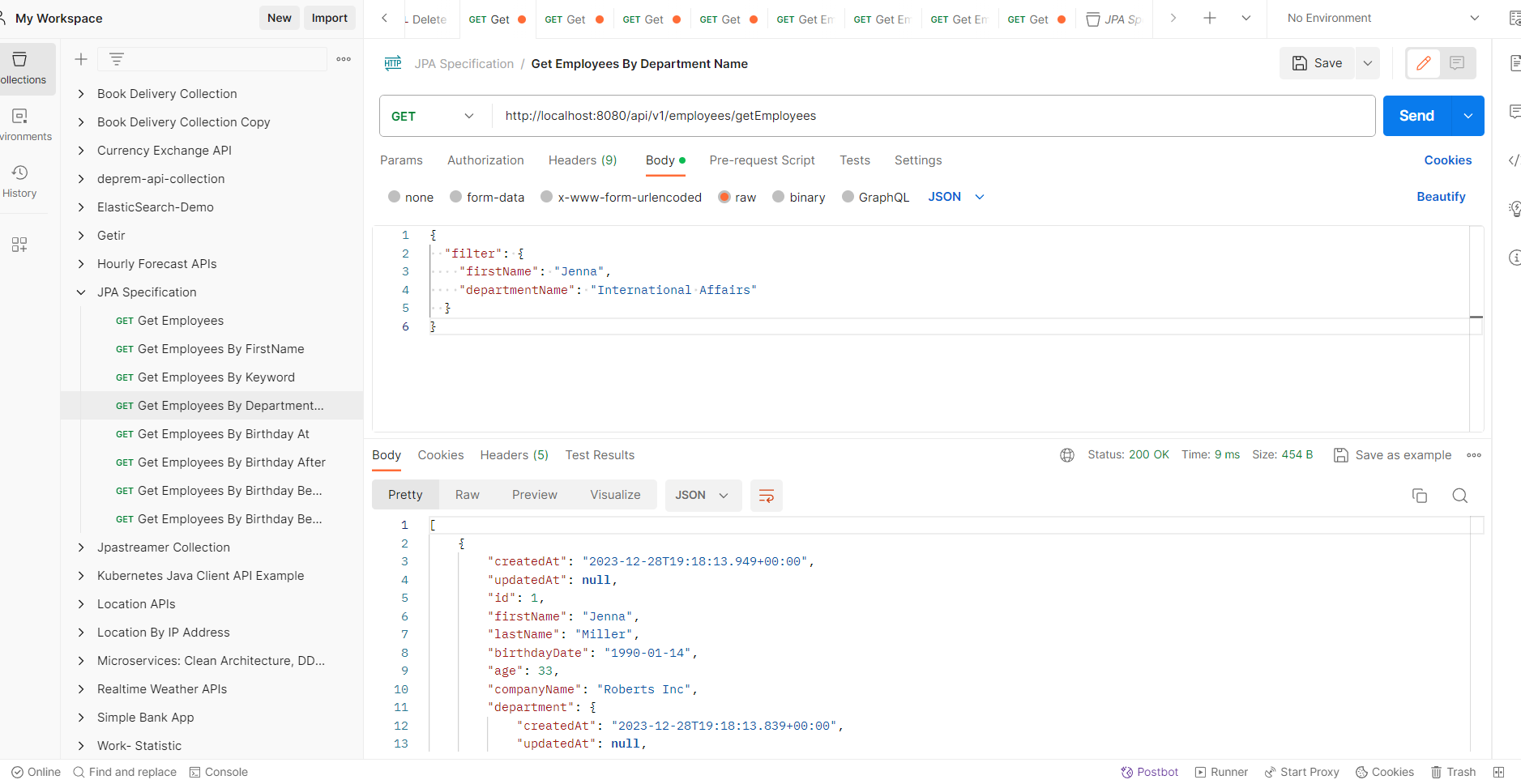The image size is (1521, 784).
Task: Open Console in the status bar
Action: click(219, 772)
